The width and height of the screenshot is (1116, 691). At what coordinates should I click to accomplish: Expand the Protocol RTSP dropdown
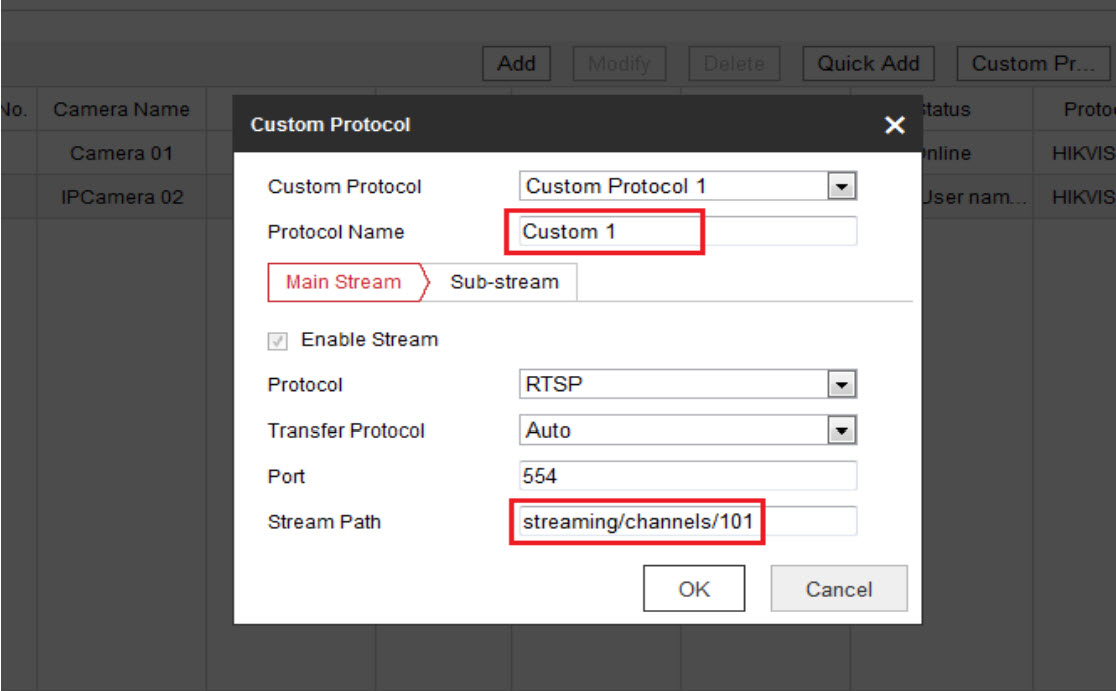843,385
